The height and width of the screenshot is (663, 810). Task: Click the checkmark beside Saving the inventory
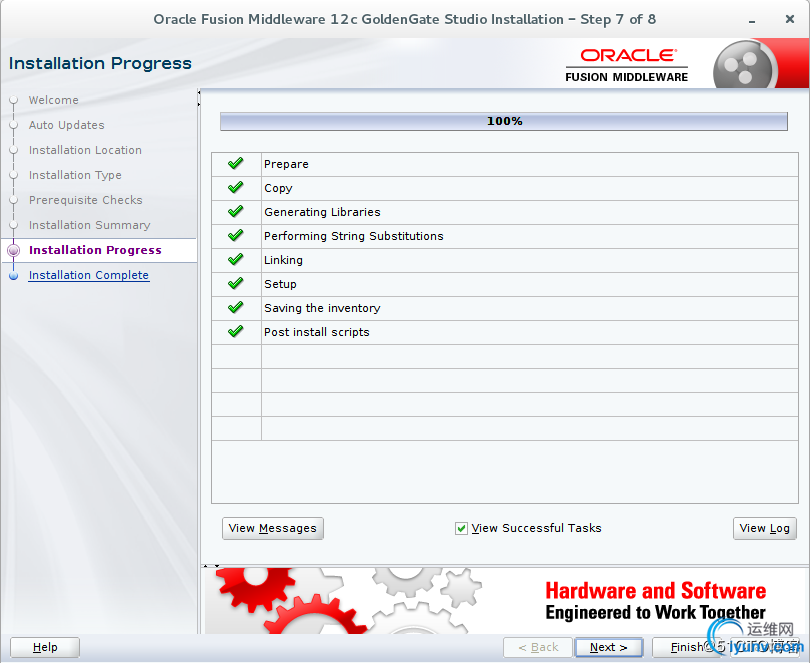pos(236,307)
